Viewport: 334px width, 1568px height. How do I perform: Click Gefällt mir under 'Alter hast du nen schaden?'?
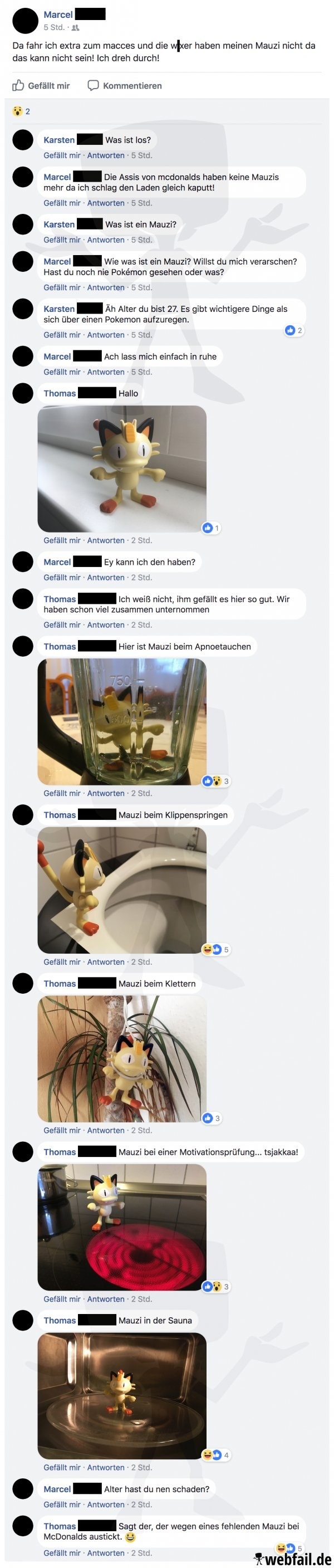pyautogui.click(x=62, y=1505)
